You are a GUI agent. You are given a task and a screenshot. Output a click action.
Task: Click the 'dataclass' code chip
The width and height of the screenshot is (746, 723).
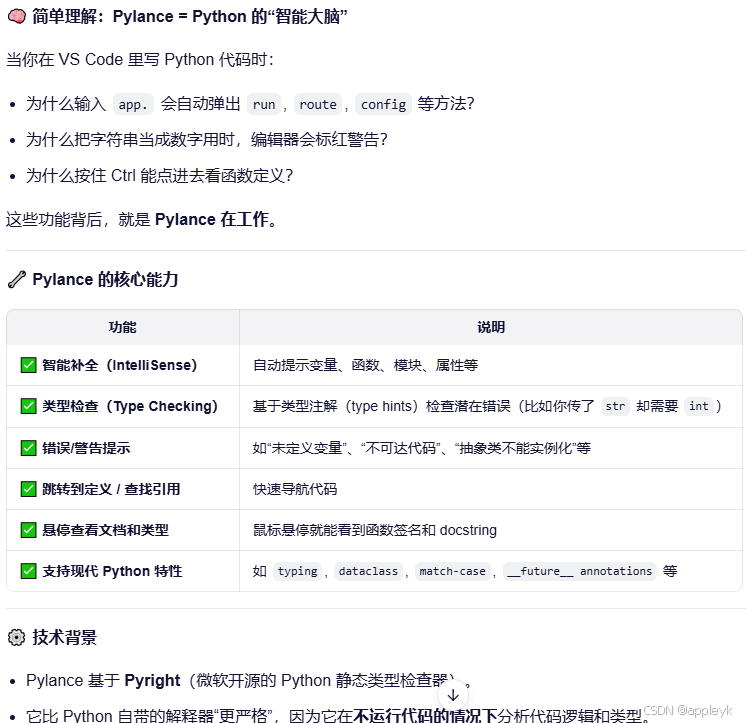pos(368,571)
